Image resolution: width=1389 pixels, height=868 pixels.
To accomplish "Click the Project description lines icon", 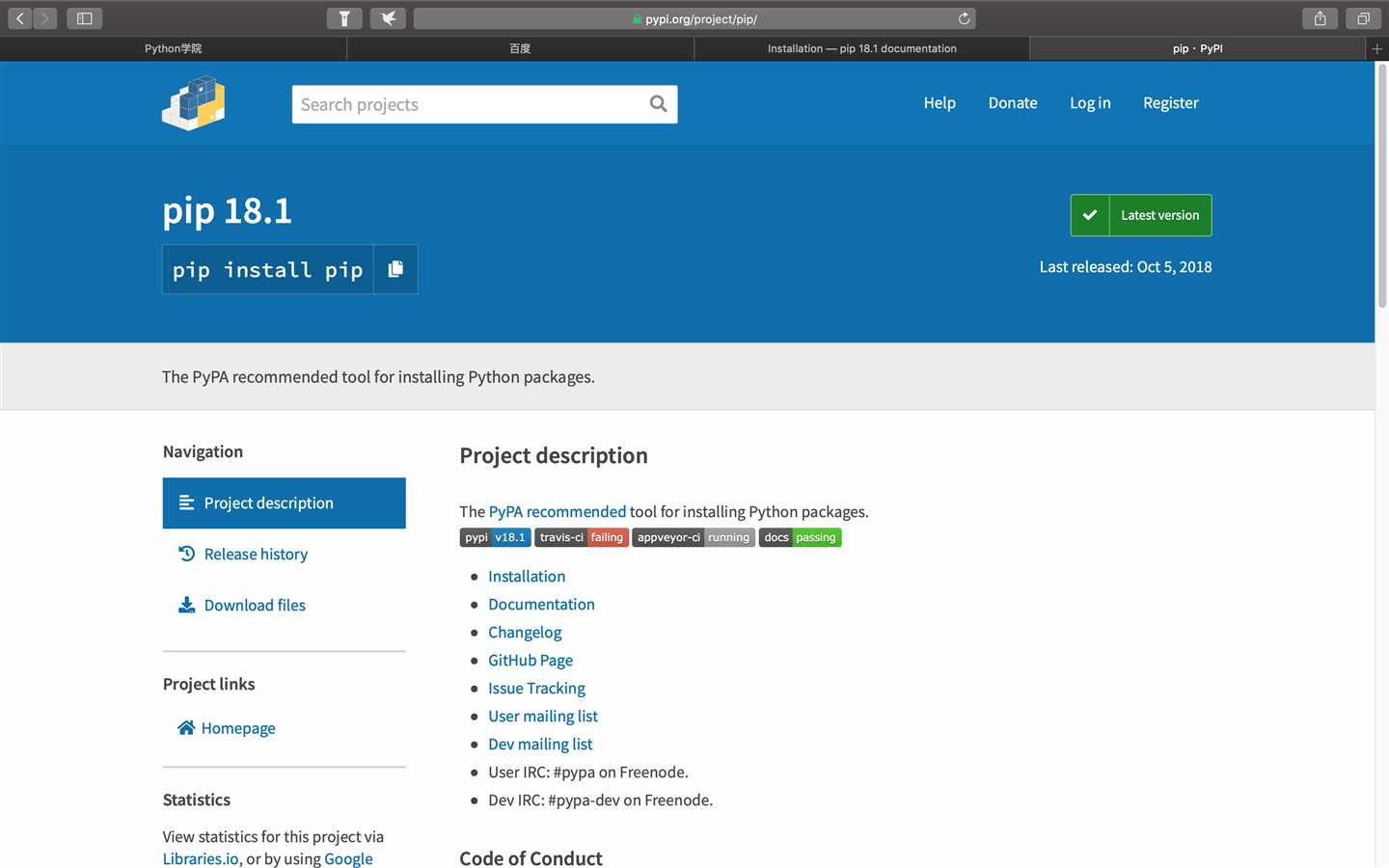I will click(x=187, y=502).
